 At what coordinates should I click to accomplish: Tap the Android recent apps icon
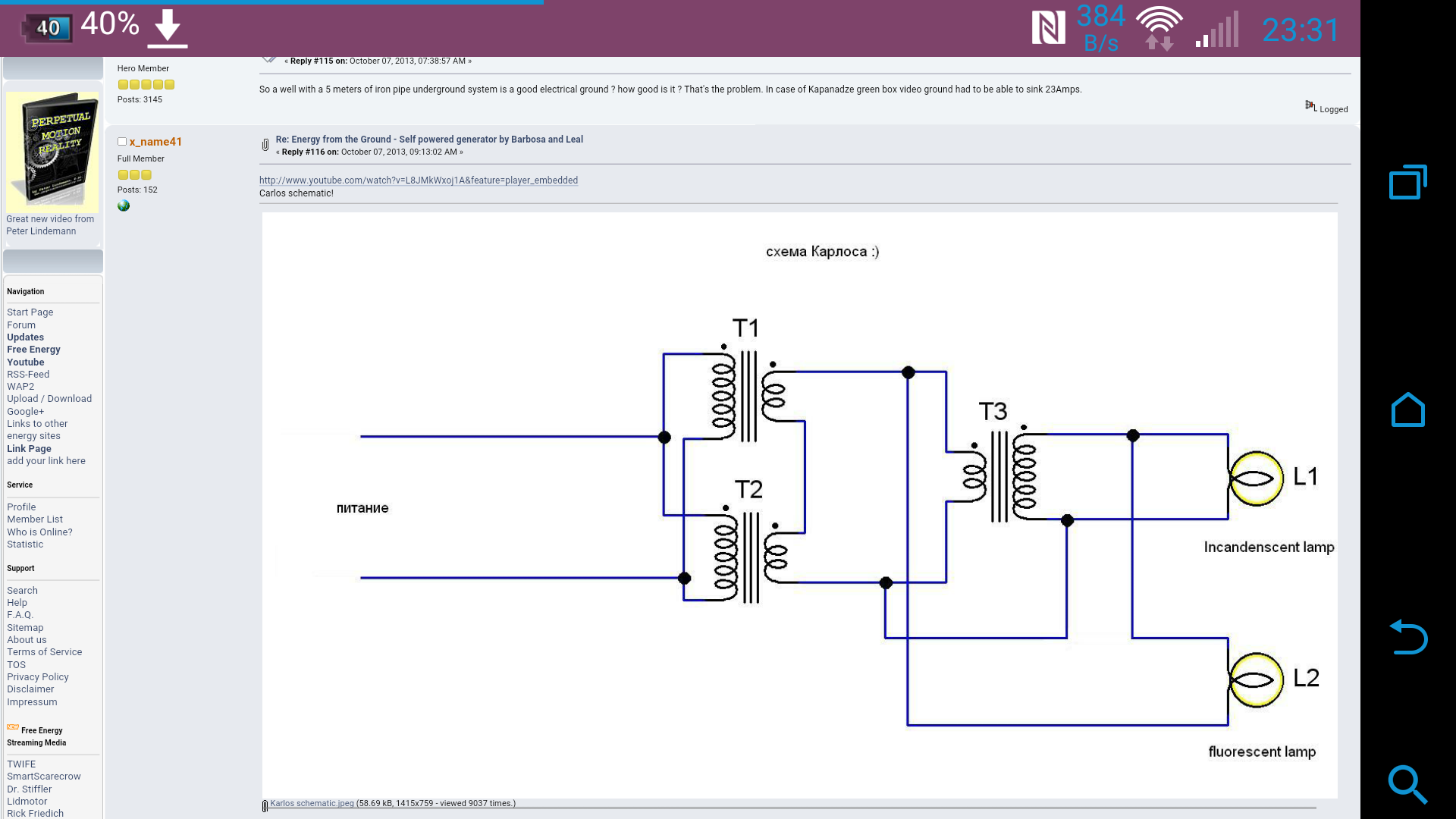tap(1407, 182)
